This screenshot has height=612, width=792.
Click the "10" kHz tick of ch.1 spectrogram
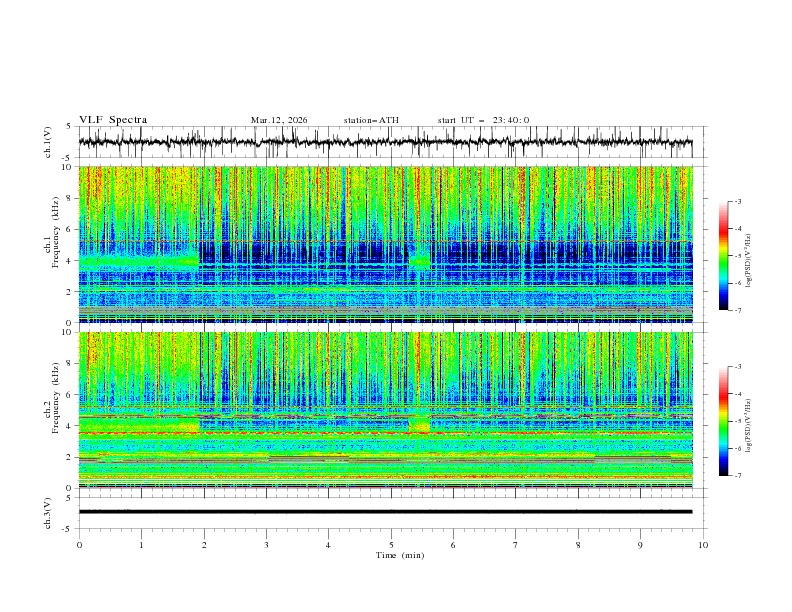pyautogui.click(x=67, y=167)
